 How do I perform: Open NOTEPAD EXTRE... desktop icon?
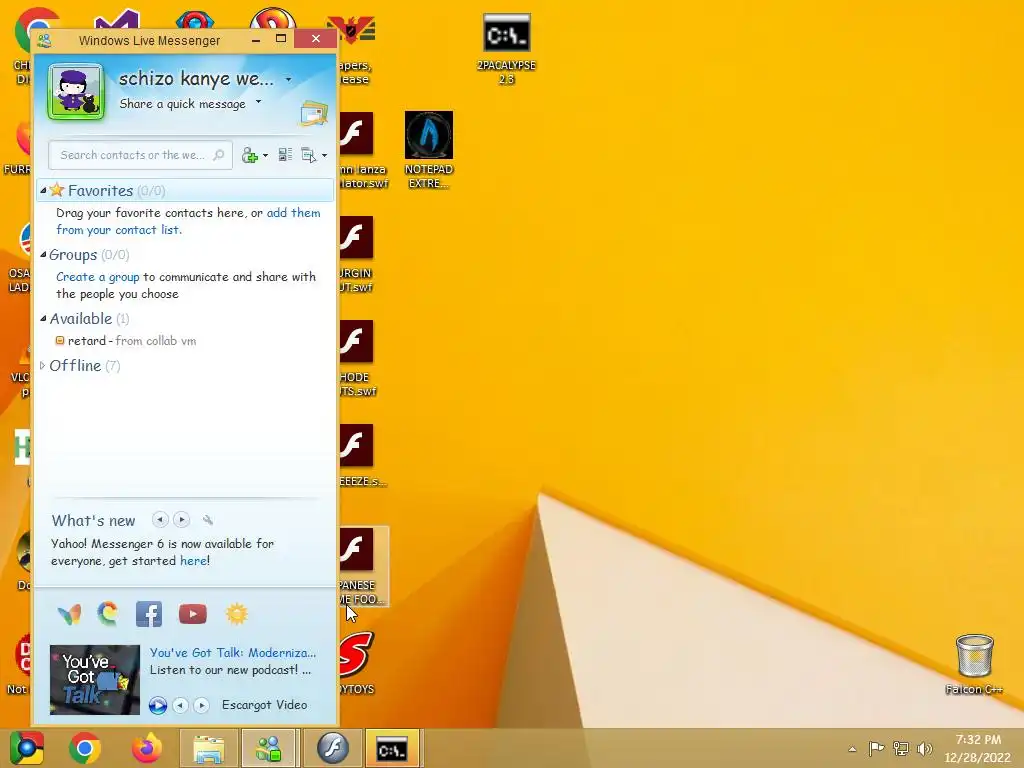point(428,150)
